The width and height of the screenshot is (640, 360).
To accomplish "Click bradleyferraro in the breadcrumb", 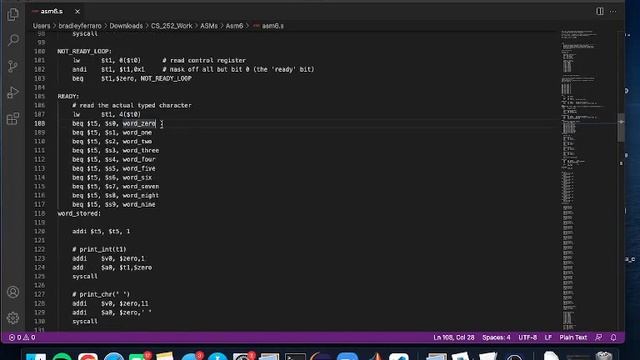I will 80,26.
